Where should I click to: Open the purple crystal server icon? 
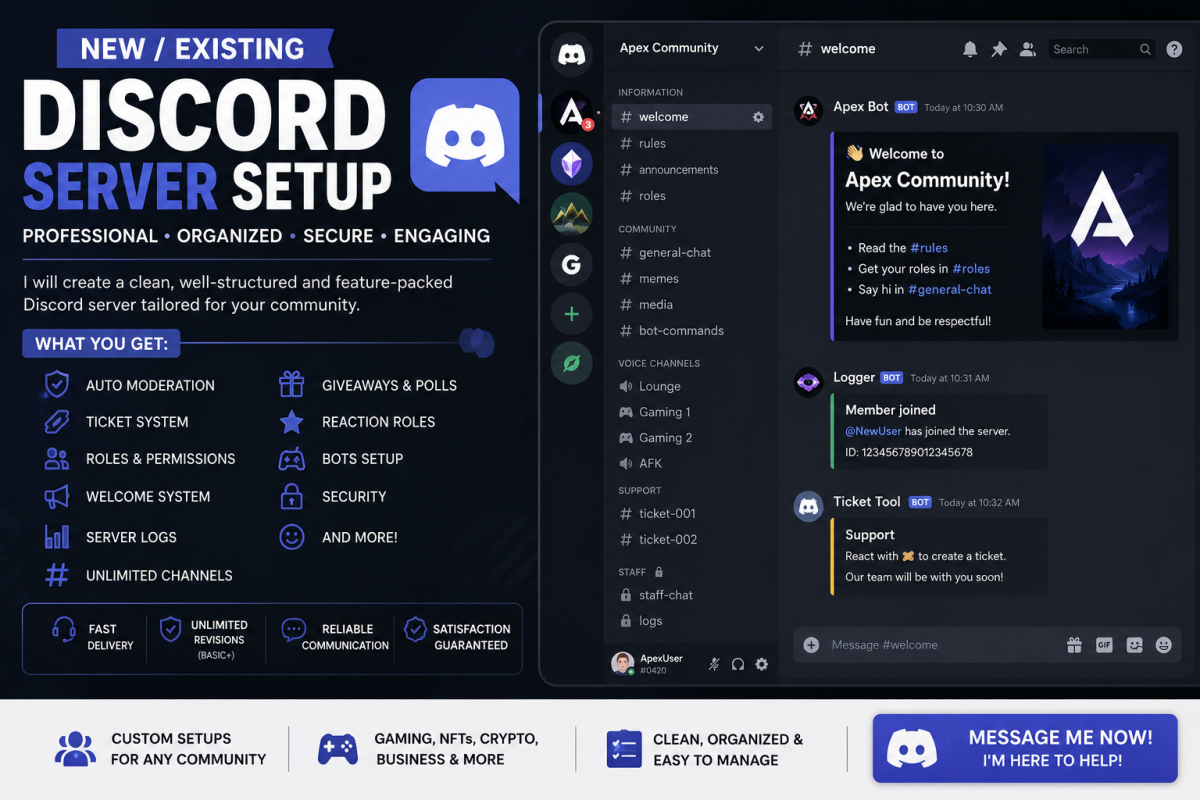click(x=572, y=164)
